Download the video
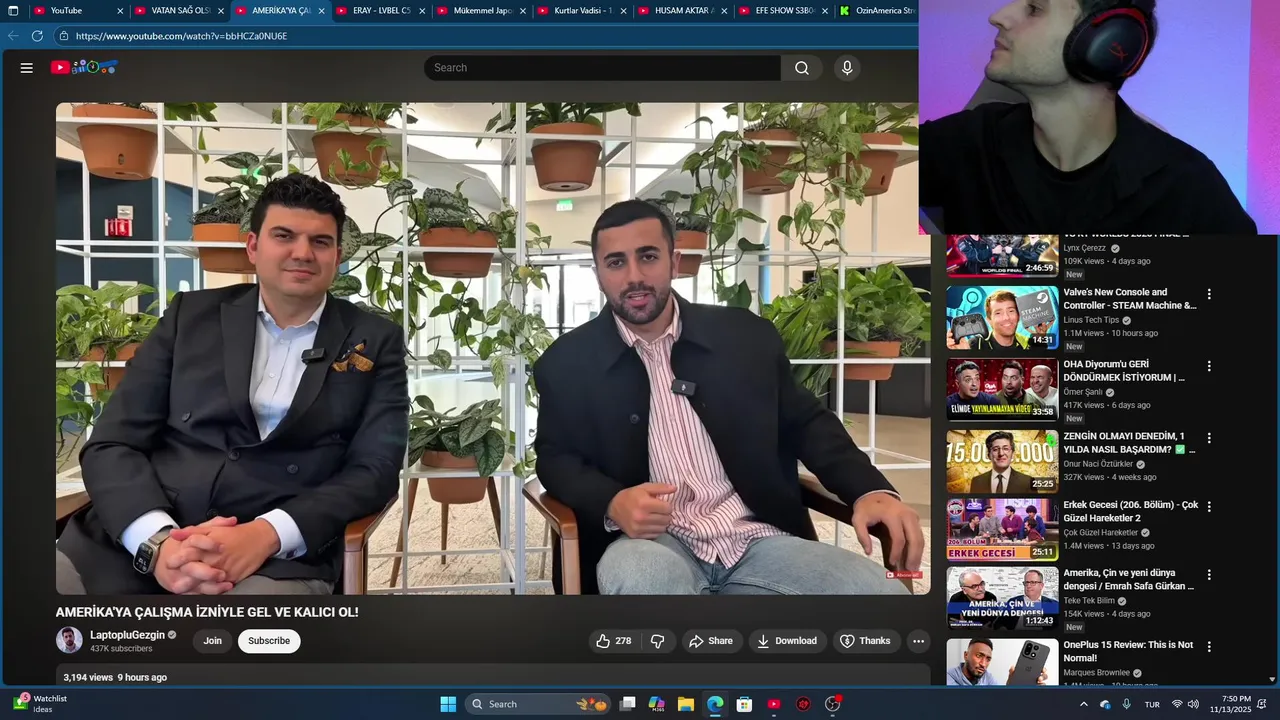 point(787,641)
